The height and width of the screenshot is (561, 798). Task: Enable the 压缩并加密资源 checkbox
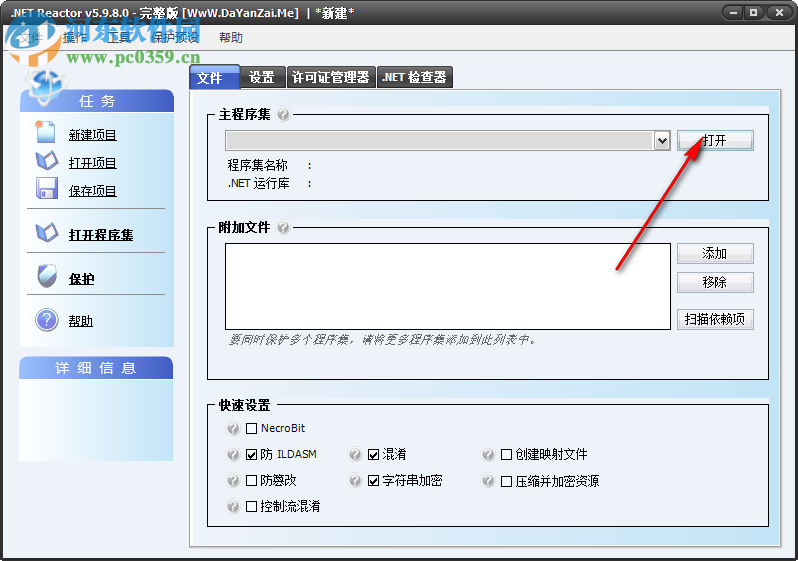pos(506,482)
